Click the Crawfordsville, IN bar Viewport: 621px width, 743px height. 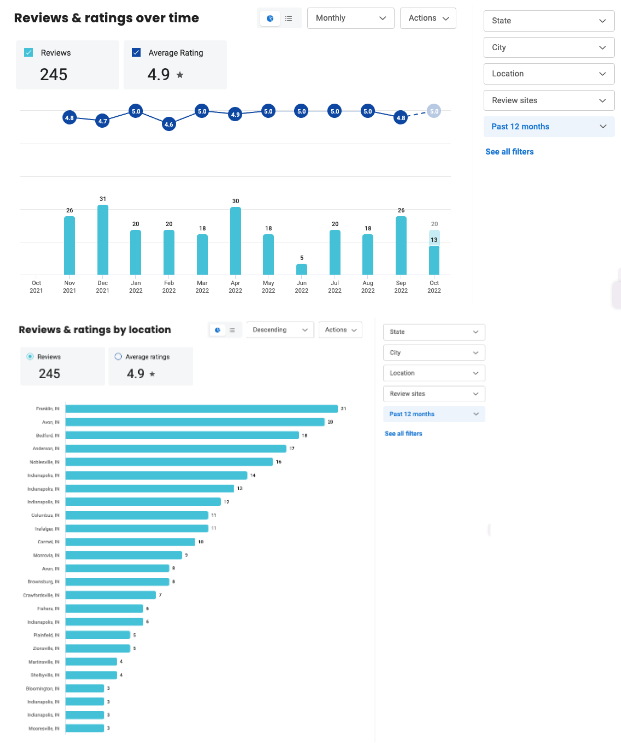pyautogui.click(x=111, y=595)
